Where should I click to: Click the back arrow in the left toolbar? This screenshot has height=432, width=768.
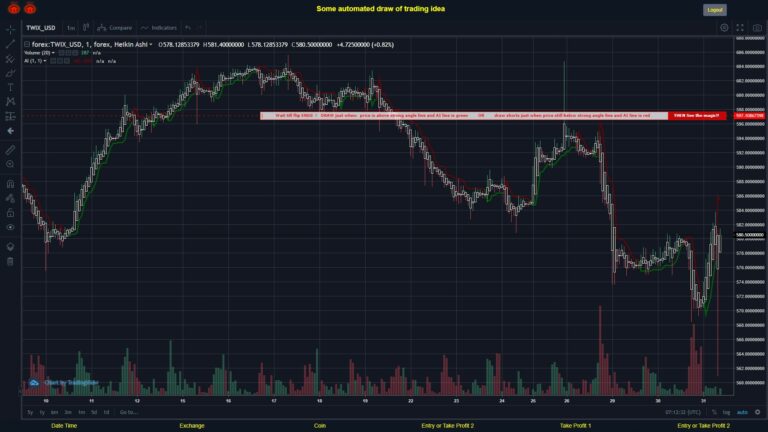pos(10,131)
